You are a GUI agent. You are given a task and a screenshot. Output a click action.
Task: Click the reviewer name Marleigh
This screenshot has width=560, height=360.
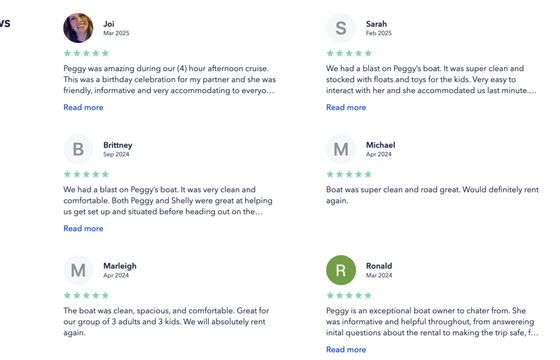point(120,266)
